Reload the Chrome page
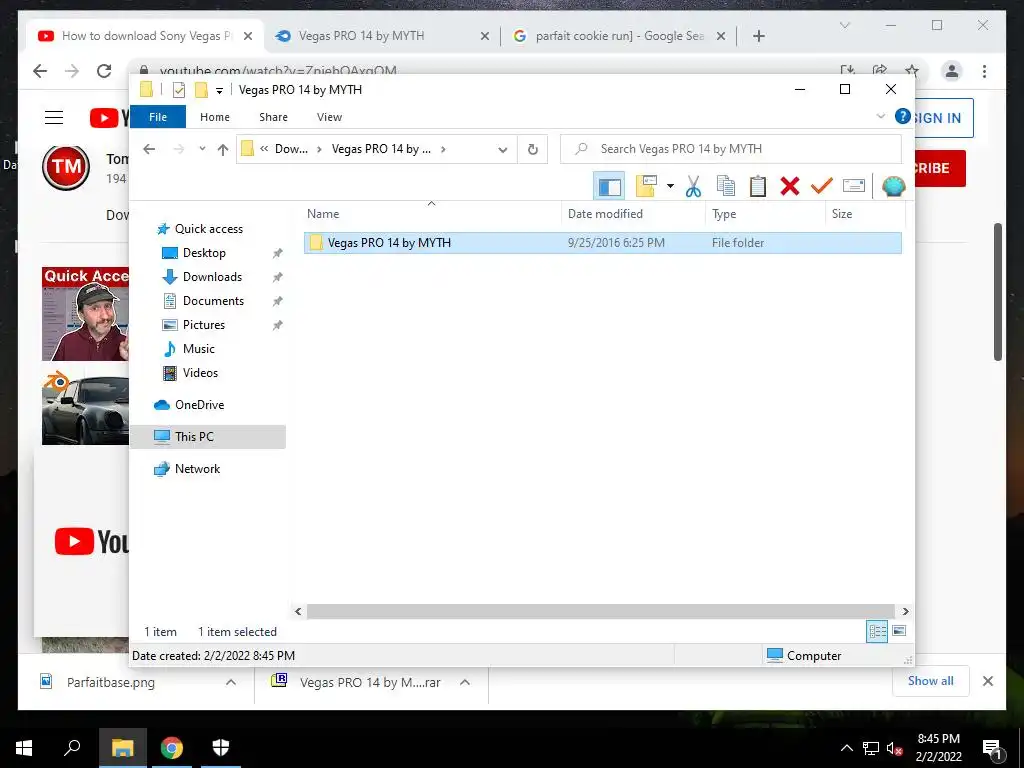Screen dimensions: 1024x768 (104, 71)
